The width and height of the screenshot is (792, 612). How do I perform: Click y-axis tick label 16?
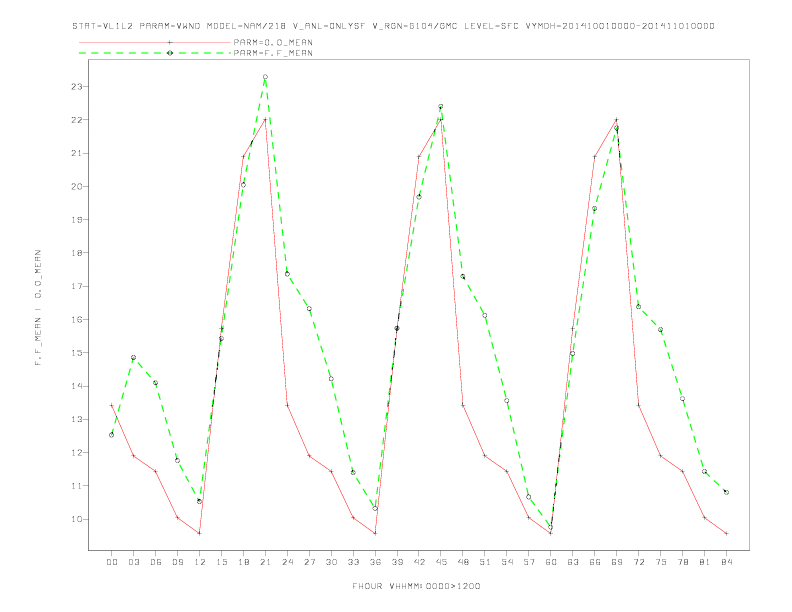[x=77, y=320]
